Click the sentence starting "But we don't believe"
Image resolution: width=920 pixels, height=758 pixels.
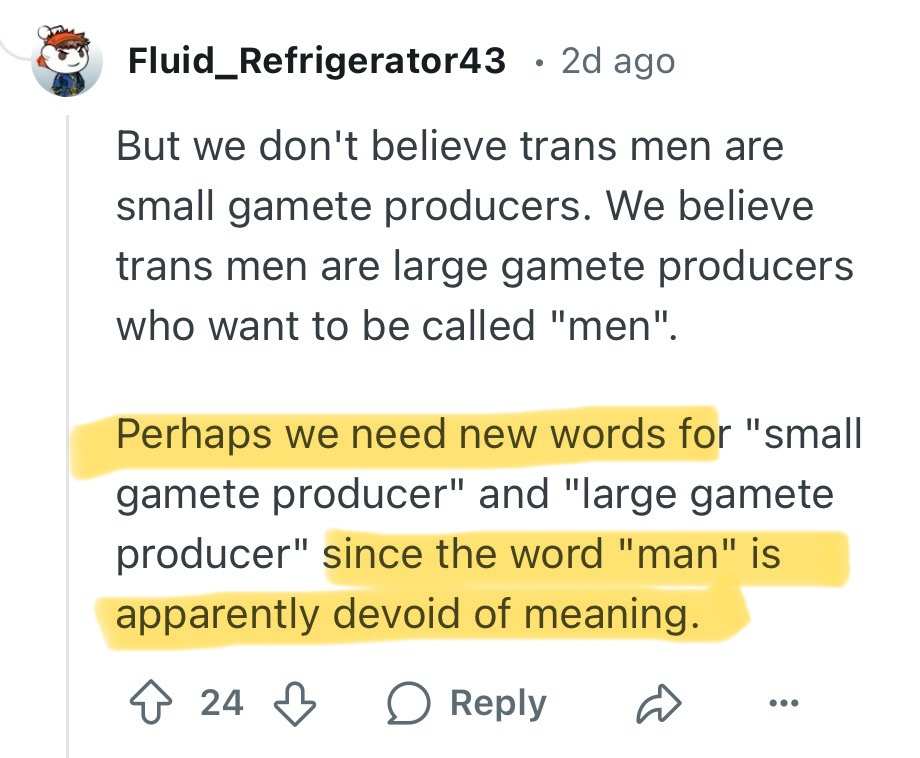pos(449,145)
